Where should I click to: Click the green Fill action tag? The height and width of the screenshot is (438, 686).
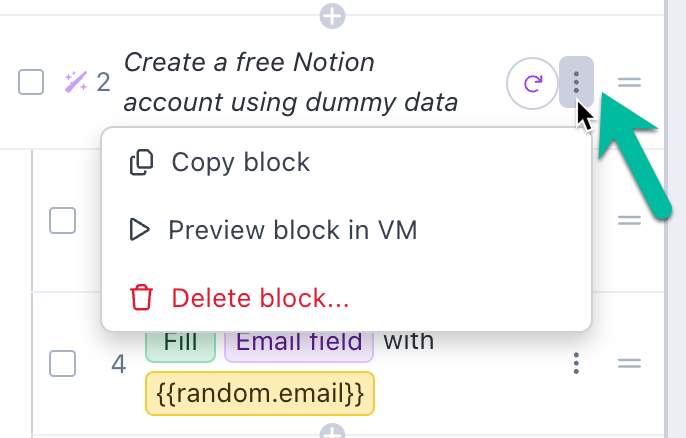coord(181,342)
